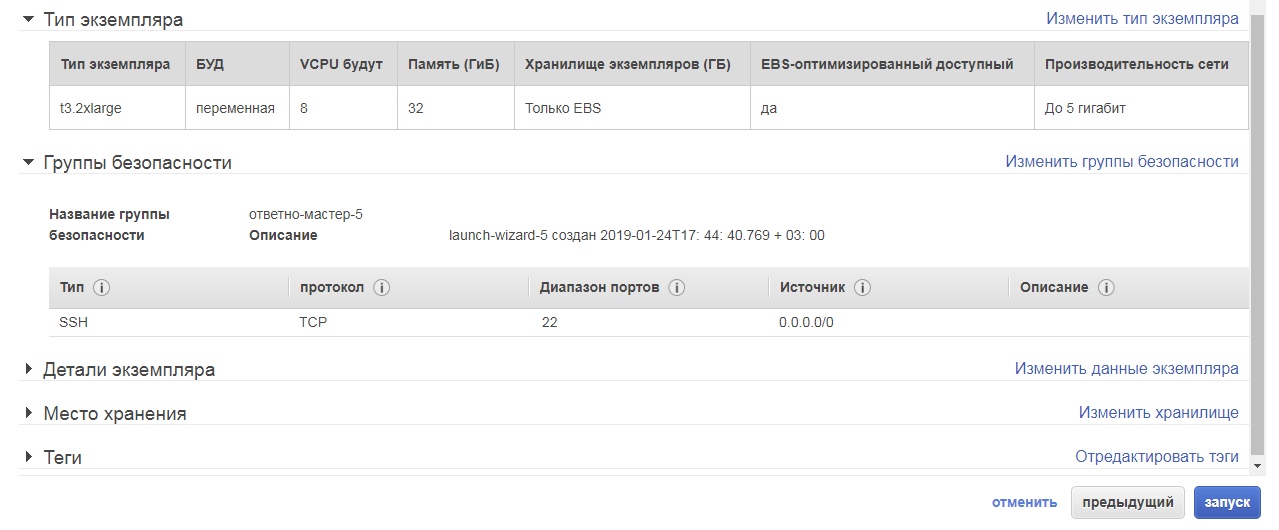The width and height of the screenshot is (1279, 530).
Task: Click info icon beside протокол header
Action: 381,288
